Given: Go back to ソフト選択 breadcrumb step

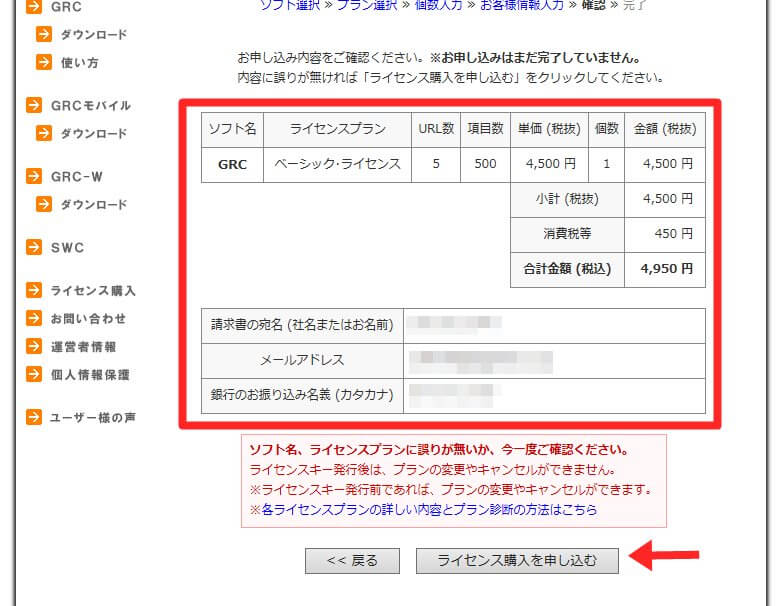Looking at the screenshot, I should (290, 5).
